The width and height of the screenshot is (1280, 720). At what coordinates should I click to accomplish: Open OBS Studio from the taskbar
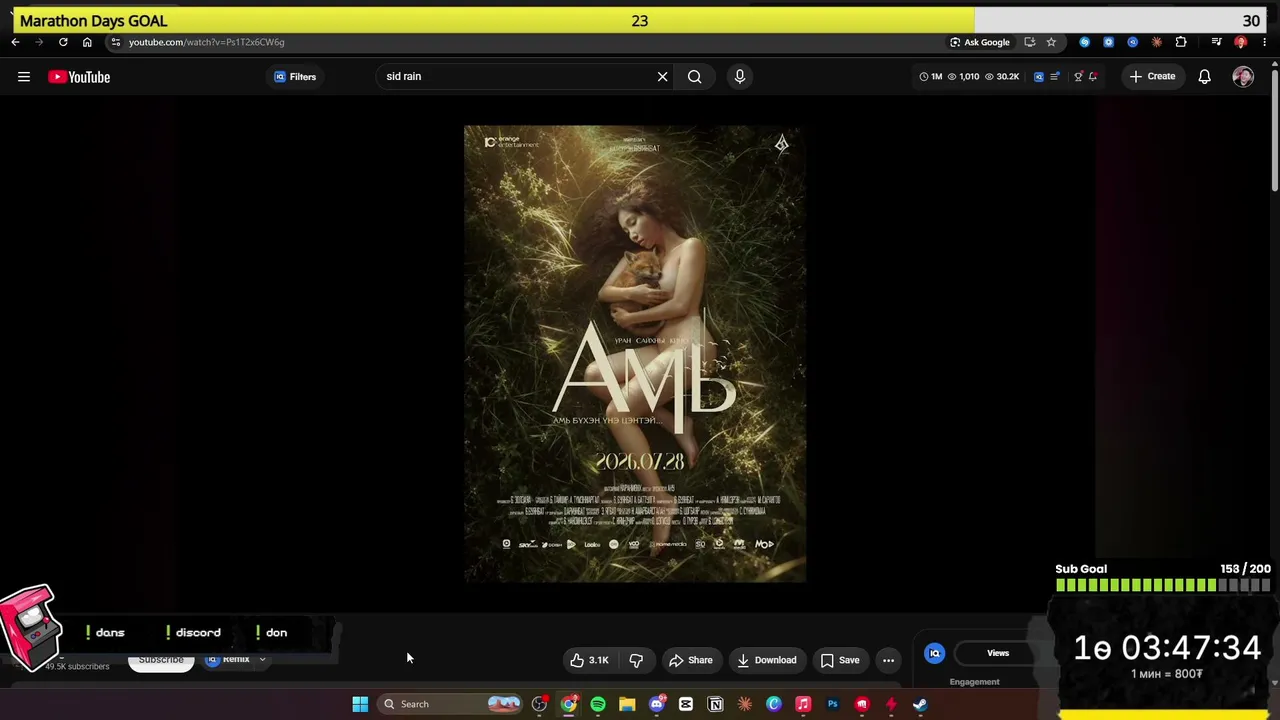pos(539,704)
